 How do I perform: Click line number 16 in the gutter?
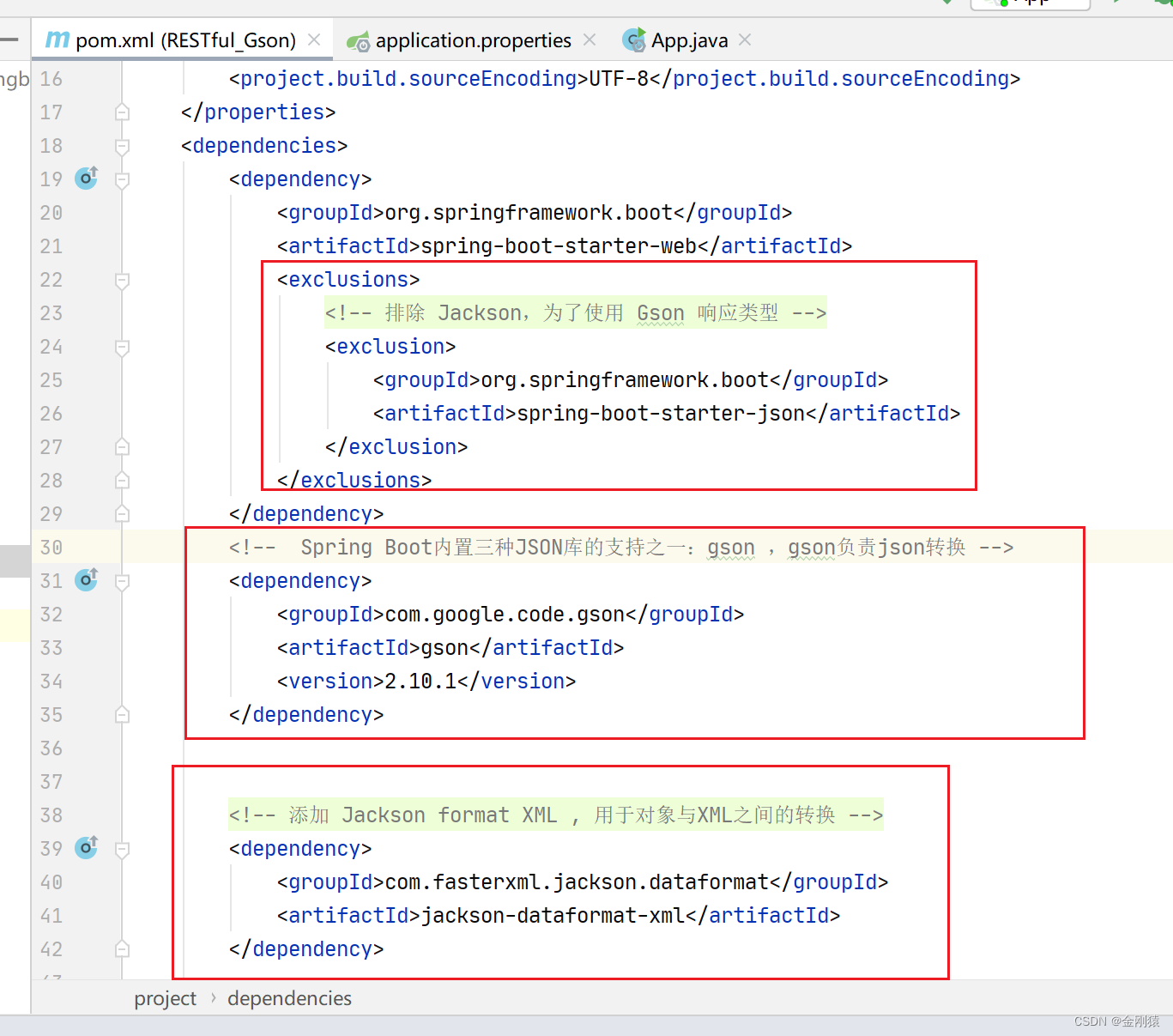51,79
